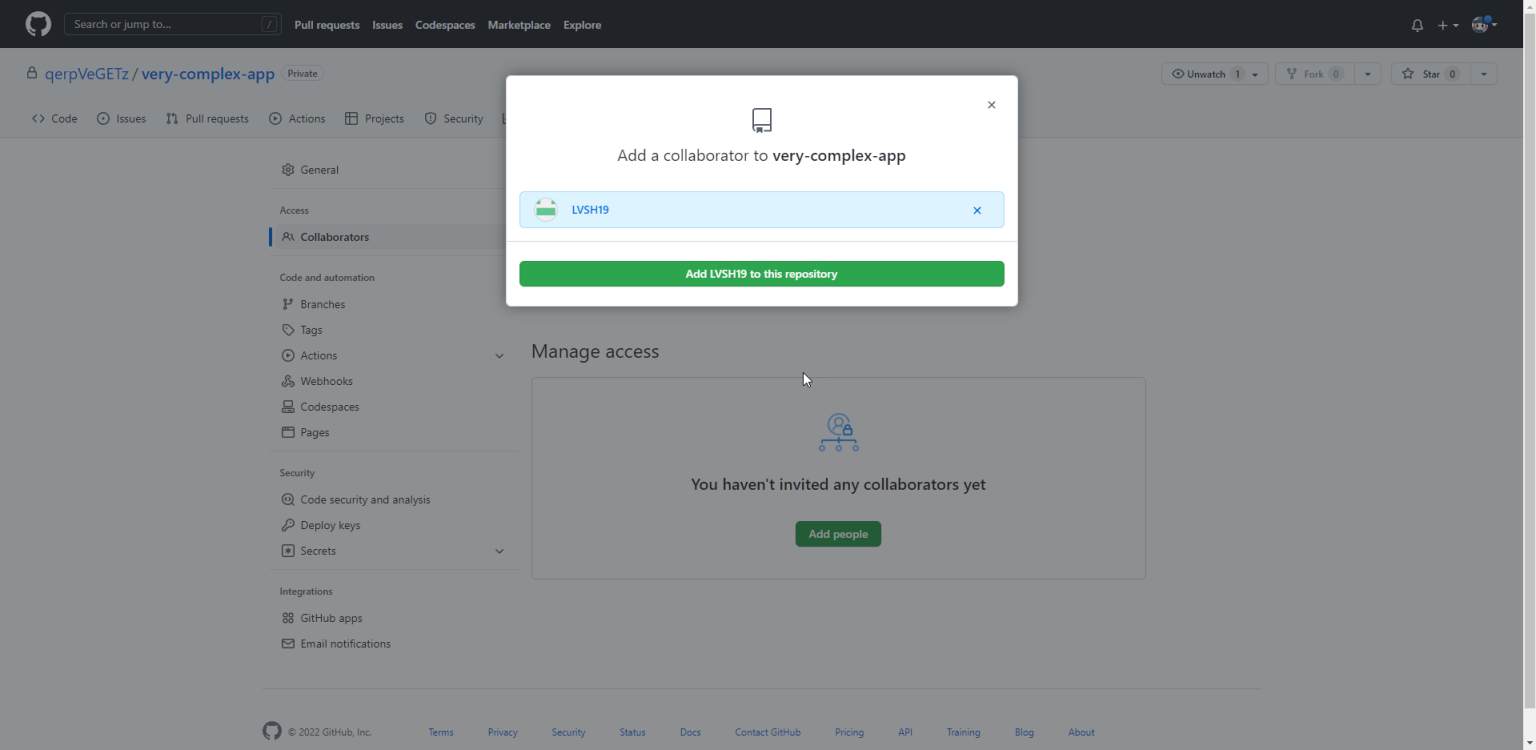Click the Unwatch button

click(1207, 74)
